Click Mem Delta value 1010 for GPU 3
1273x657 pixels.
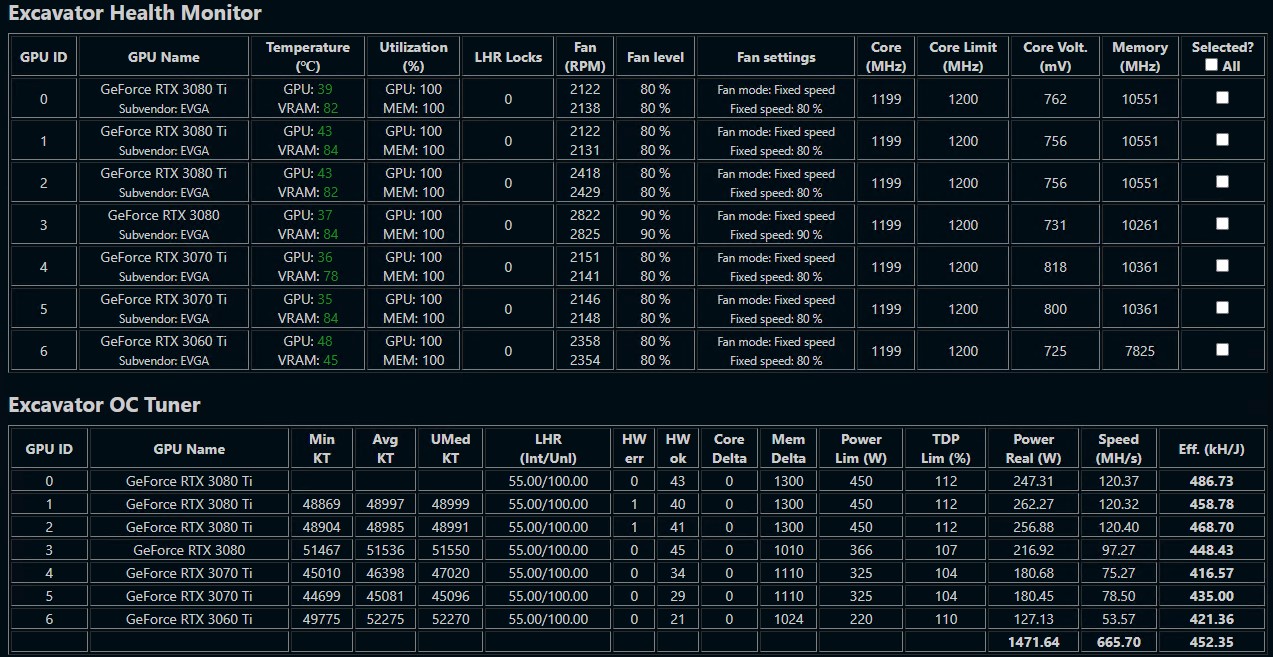pyautogui.click(x=788, y=550)
